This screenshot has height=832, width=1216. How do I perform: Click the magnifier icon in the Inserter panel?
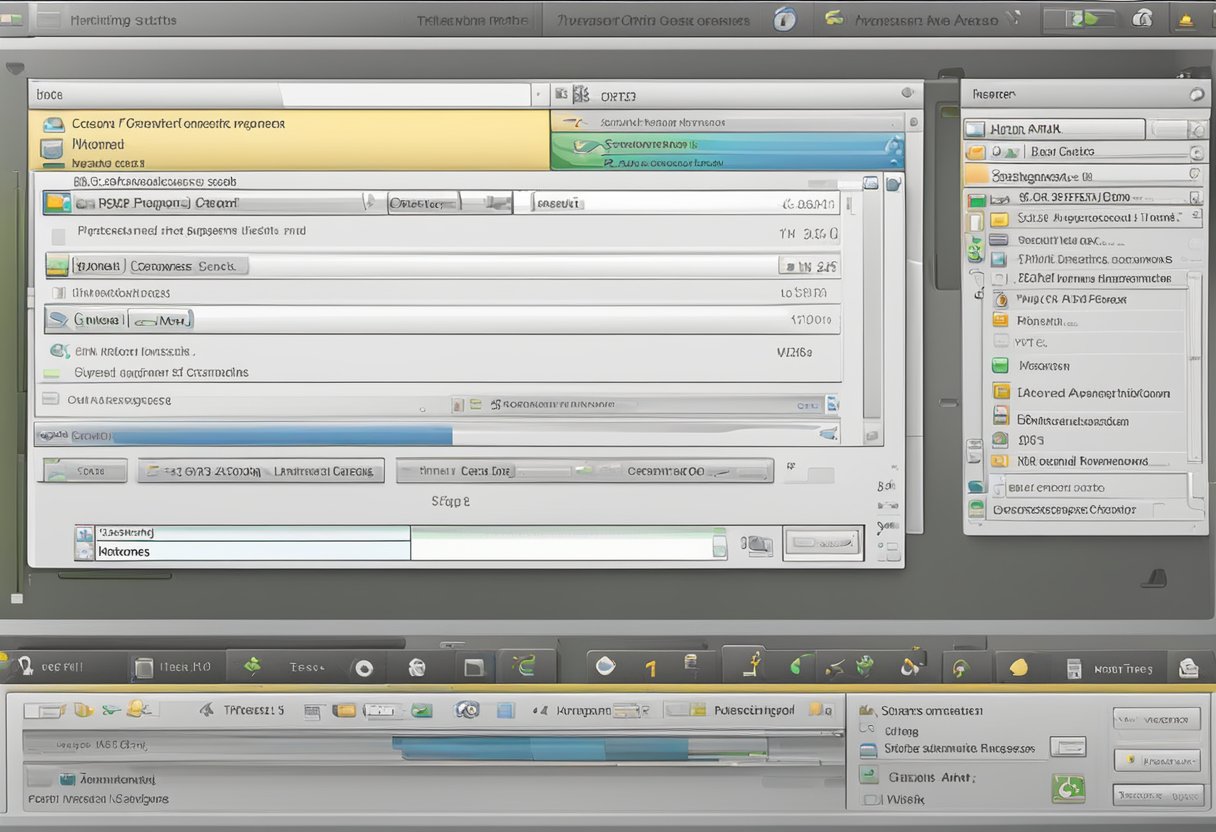pos(1195,92)
